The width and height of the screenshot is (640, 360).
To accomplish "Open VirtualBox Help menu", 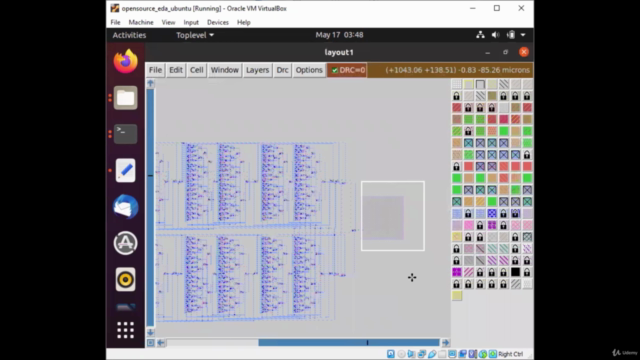I will pos(244,22).
